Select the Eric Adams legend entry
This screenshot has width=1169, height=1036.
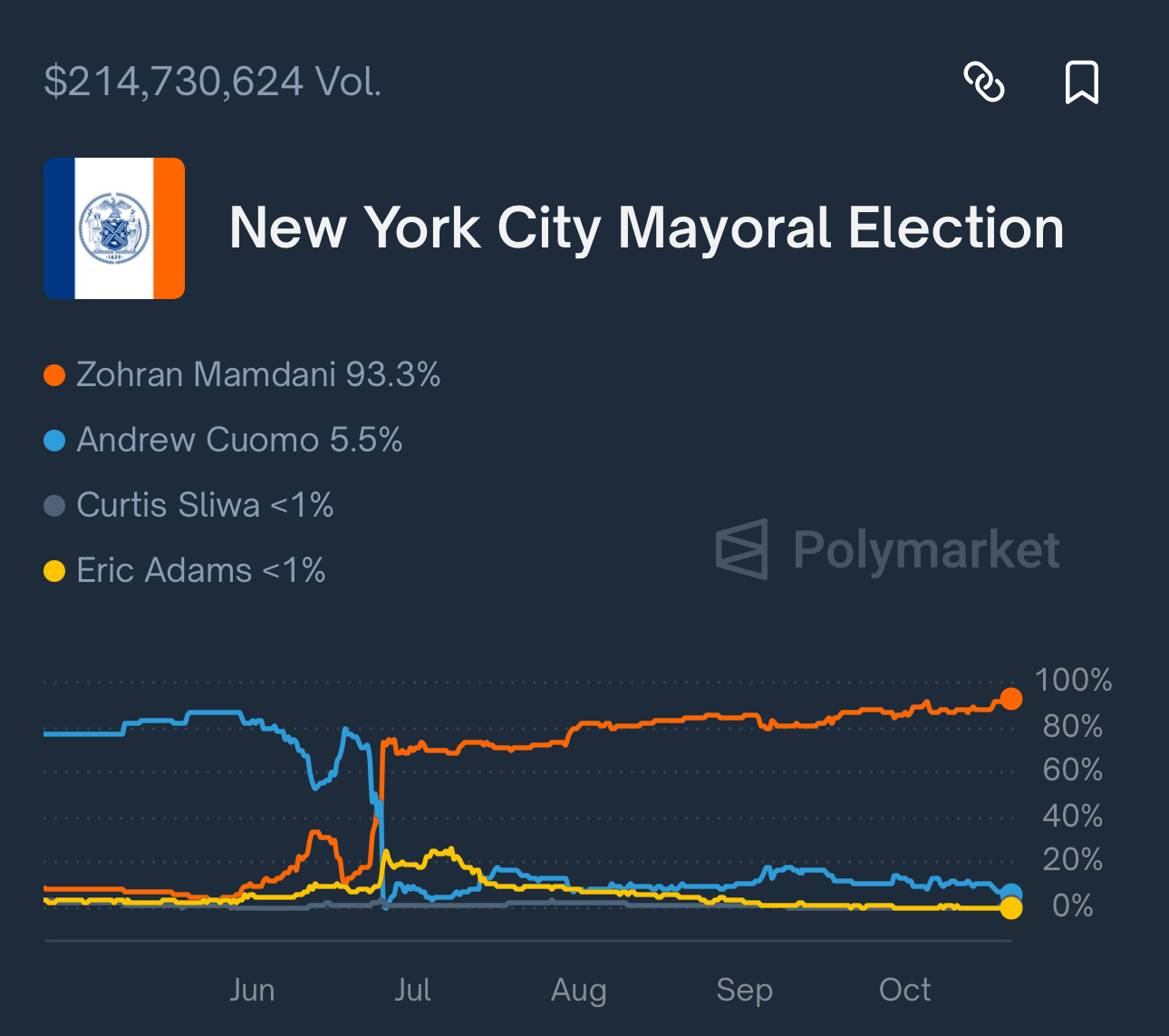click(x=200, y=570)
